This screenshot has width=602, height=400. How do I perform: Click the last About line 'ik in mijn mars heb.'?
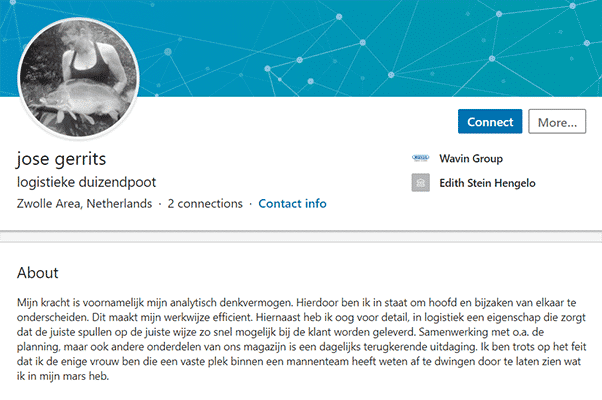(63, 376)
